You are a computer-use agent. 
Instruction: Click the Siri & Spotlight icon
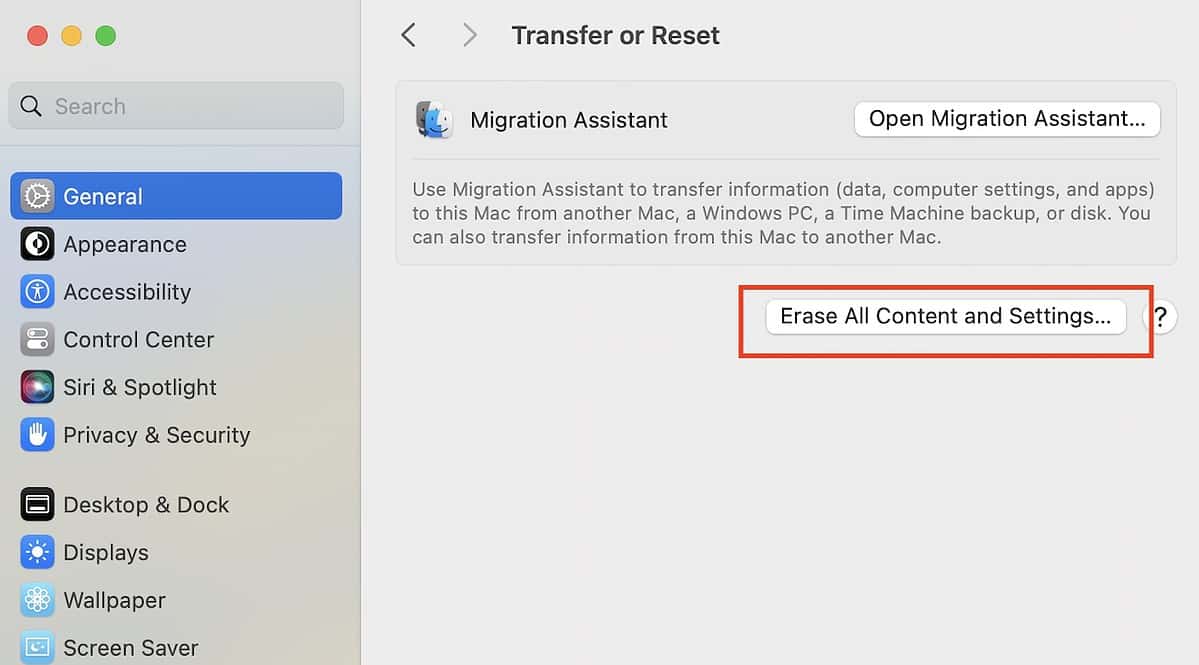click(x=38, y=387)
